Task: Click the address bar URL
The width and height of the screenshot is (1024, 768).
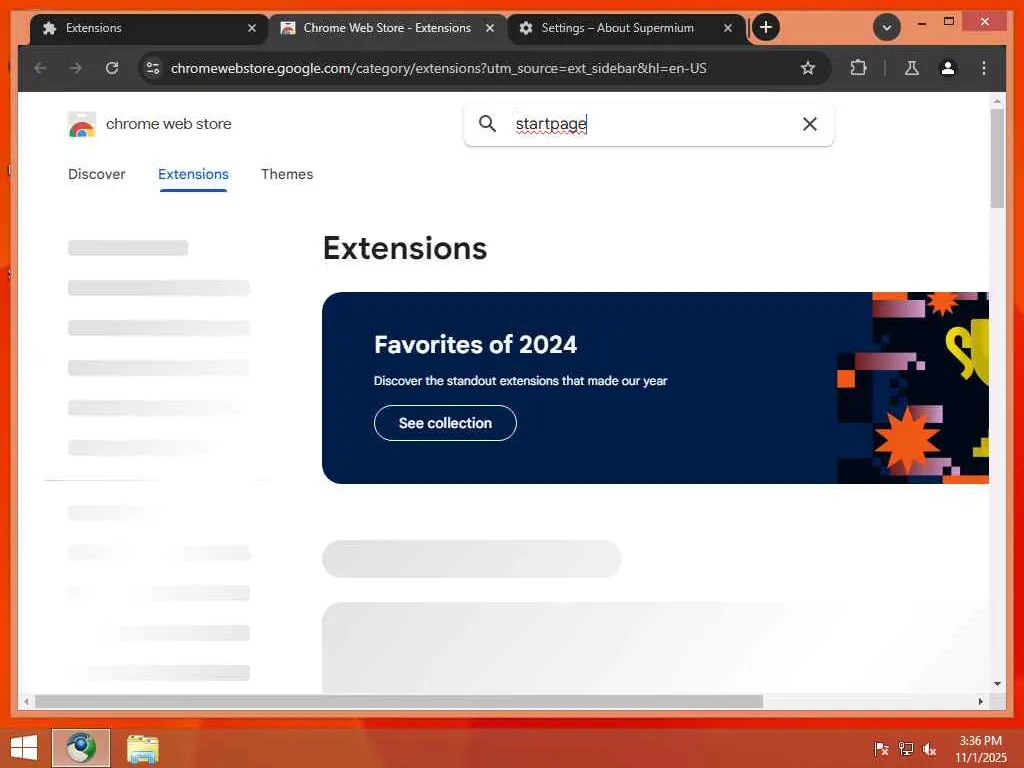Action: pyautogui.click(x=438, y=68)
